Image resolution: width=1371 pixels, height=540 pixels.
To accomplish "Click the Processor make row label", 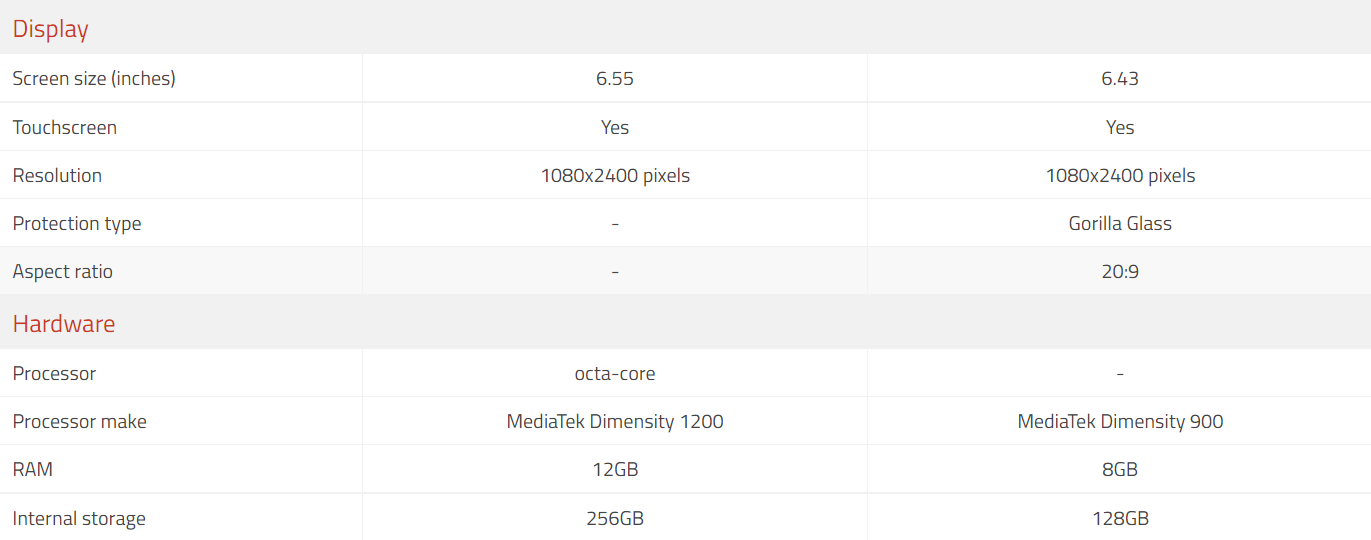I will point(80,421).
